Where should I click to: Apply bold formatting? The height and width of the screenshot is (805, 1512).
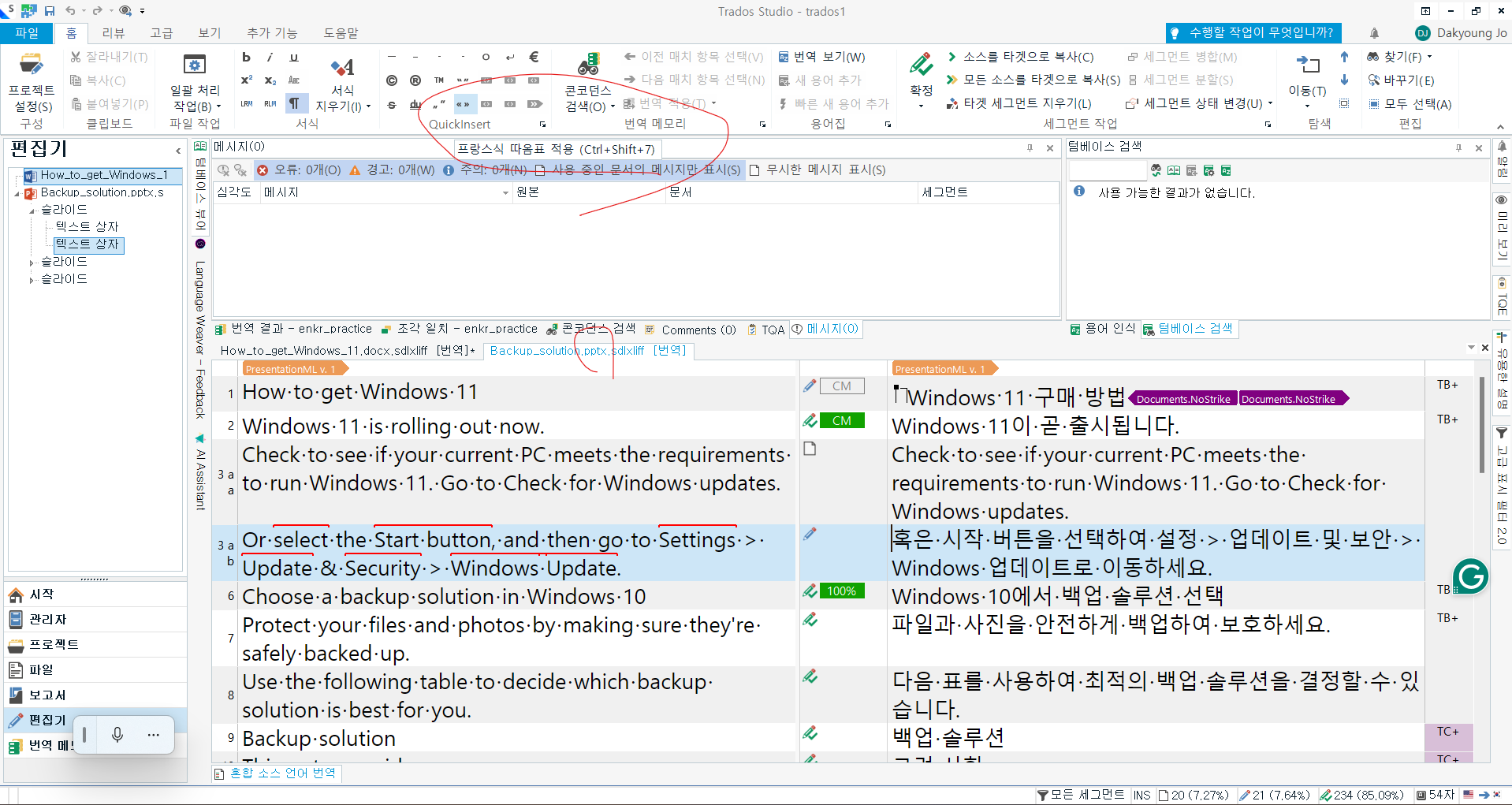pyautogui.click(x=246, y=57)
